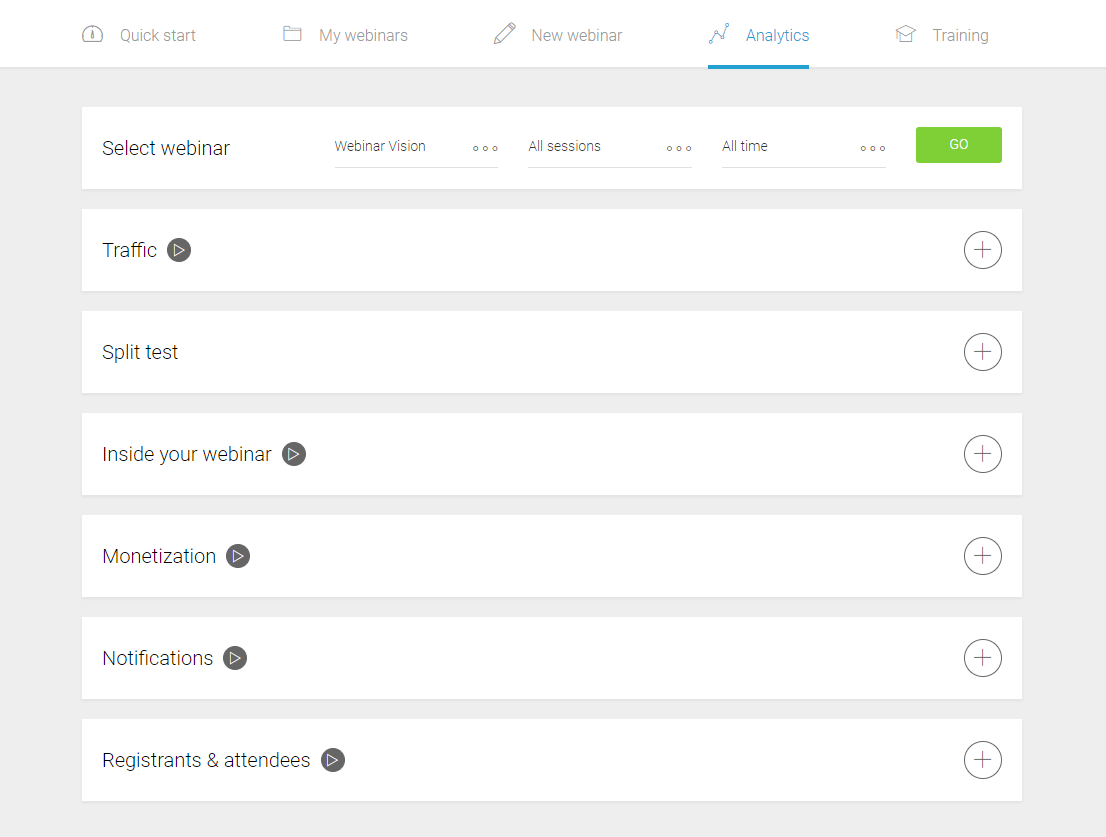This screenshot has width=1106, height=837.
Task: Click the Quick start gauge icon
Action: 92,35
